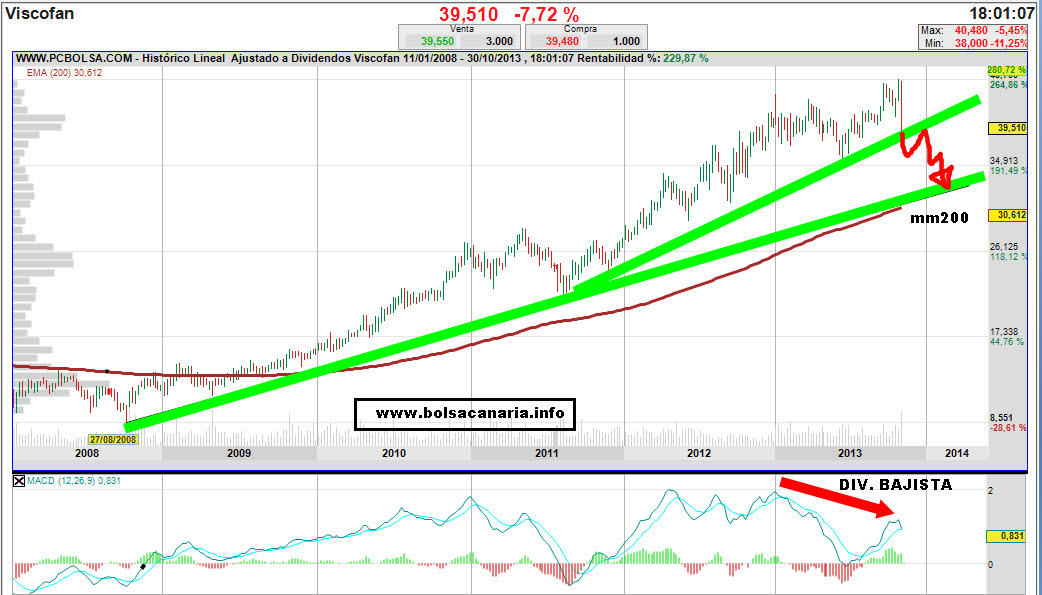Click the 280,72 % top scale tag
The image size is (1042, 595).
[x=1007, y=70]
